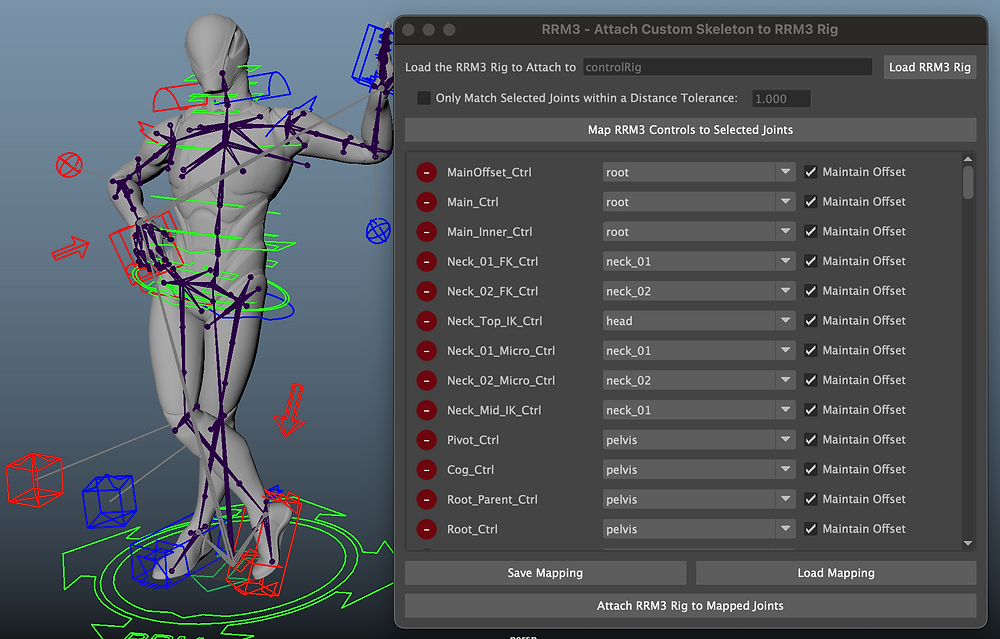
Task: Remove the Root_Parent_Ctrl mapping entry
Action: (426, 499)
